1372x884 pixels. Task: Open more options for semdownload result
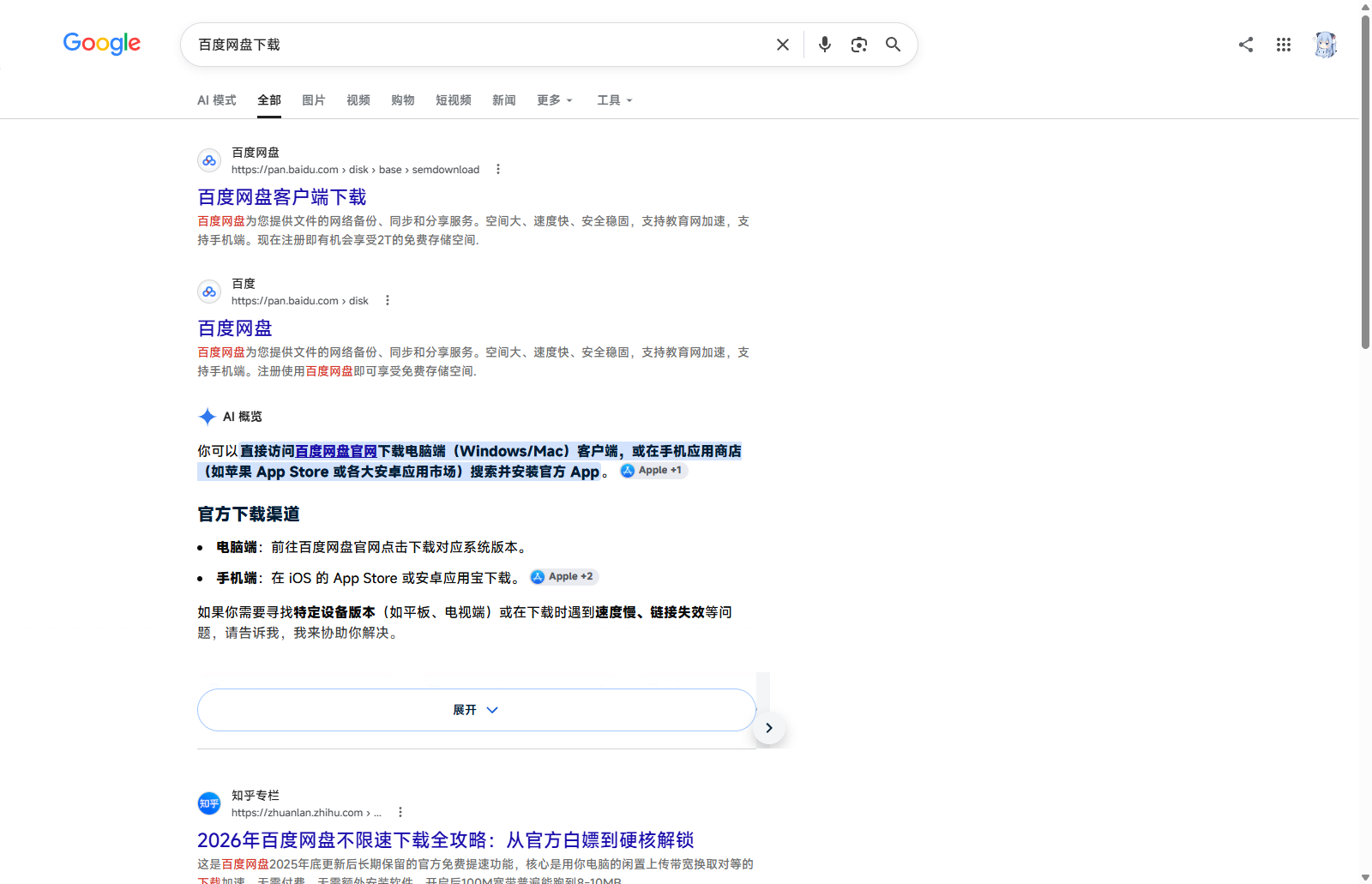pyautogui.click(x=498, y=170)
